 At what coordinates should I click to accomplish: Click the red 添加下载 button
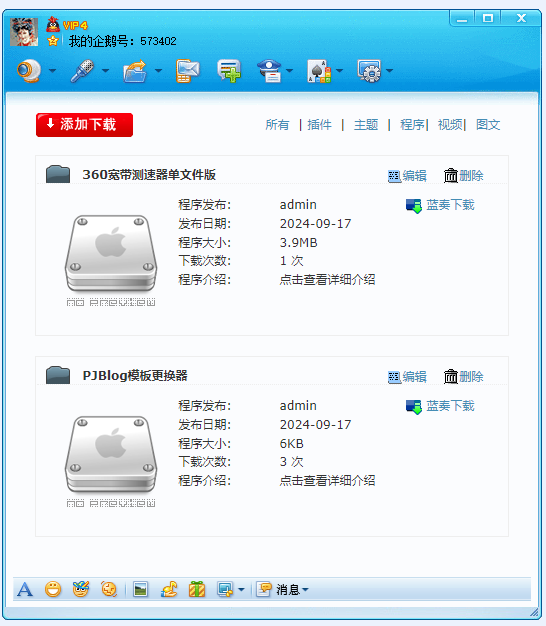[x=84, y=125]
